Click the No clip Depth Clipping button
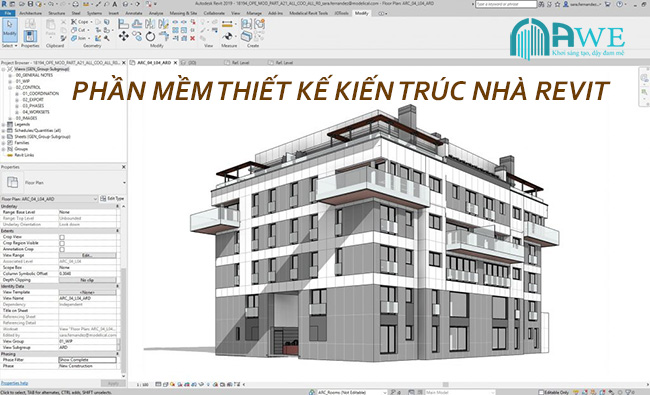The image size is (650, 395). [87, 280]
